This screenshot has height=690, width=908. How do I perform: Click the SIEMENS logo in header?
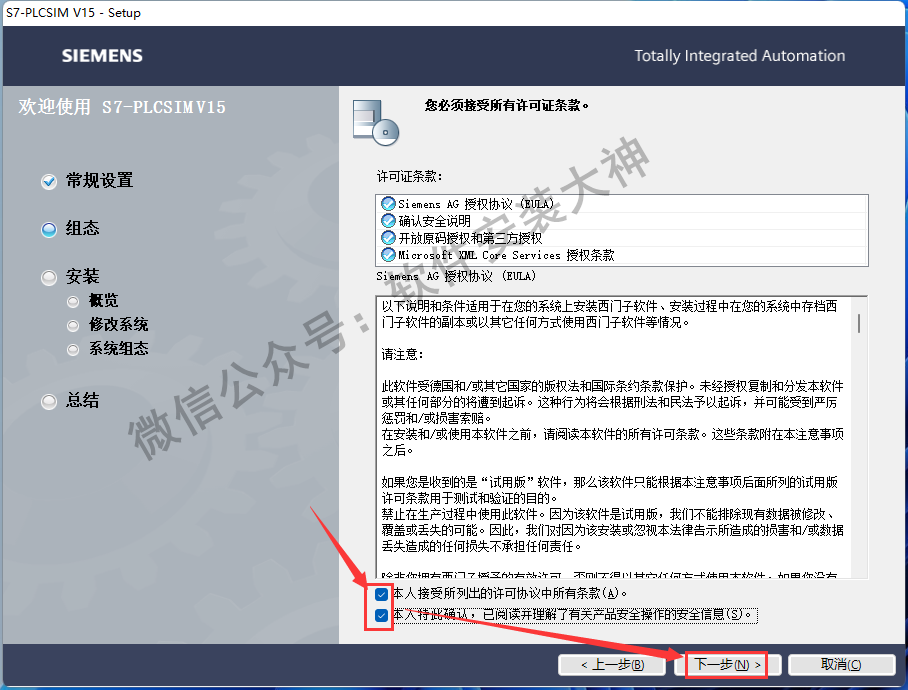(x=102, y=56)
